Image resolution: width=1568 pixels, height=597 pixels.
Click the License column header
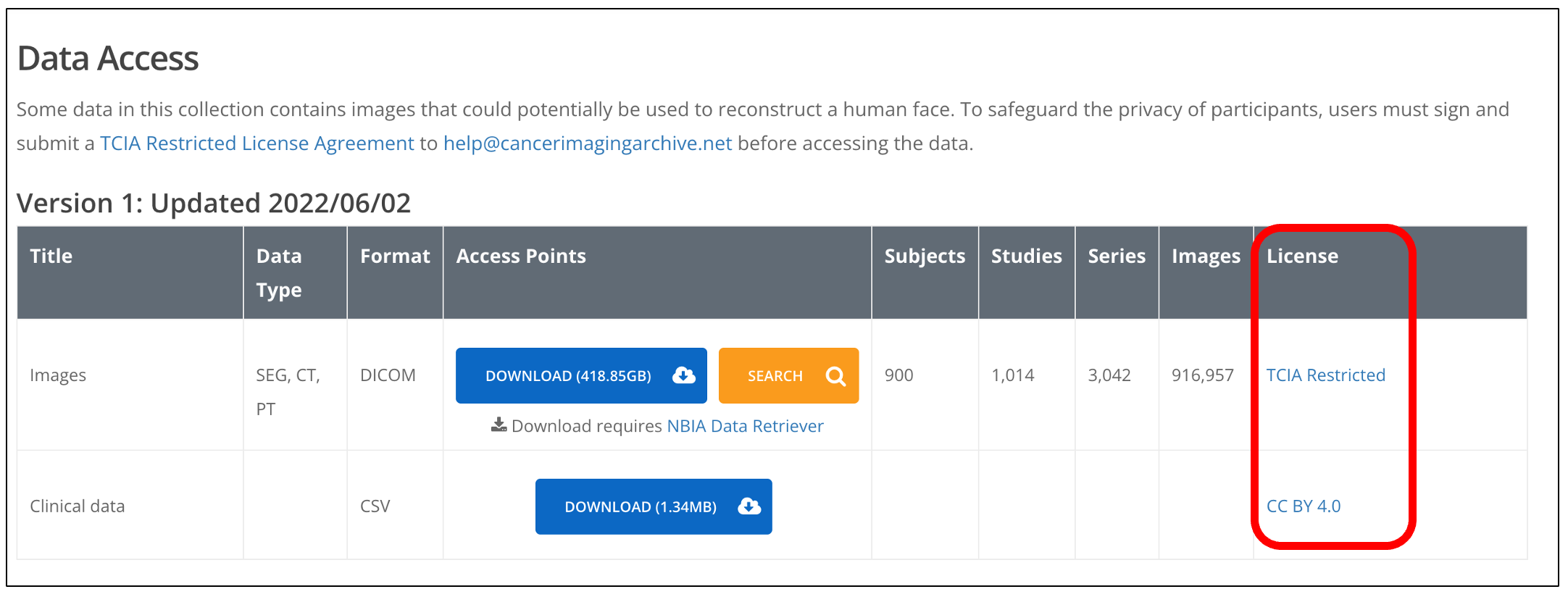pos(1301,256)
